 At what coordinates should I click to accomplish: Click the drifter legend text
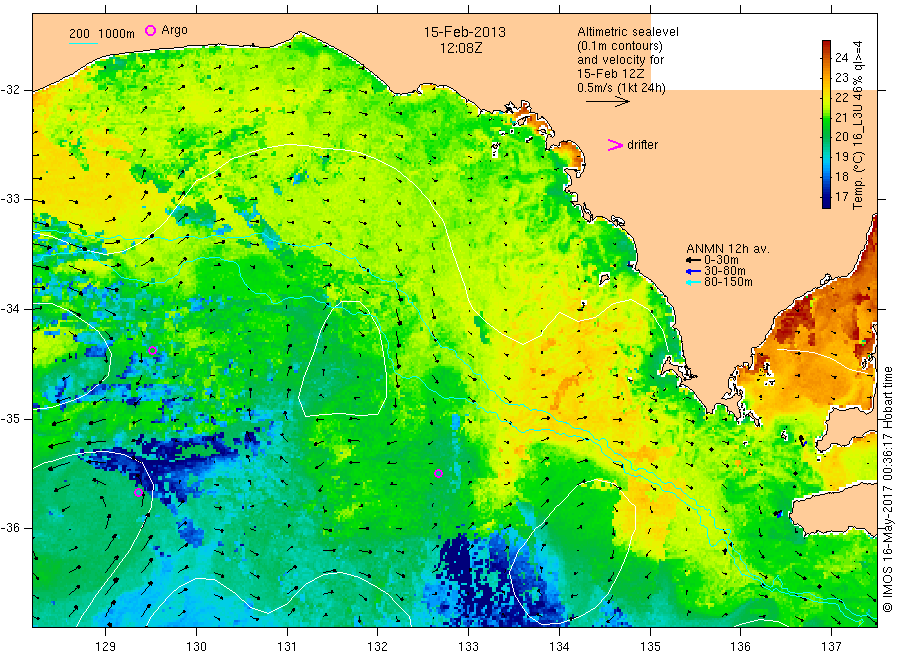(x=642, y=145)
